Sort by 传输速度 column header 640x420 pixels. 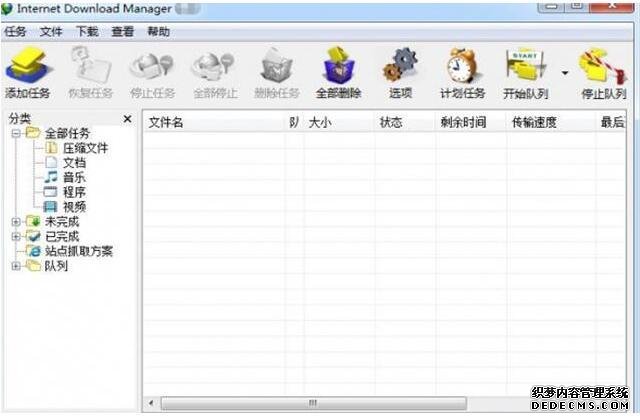pos(551,122)
